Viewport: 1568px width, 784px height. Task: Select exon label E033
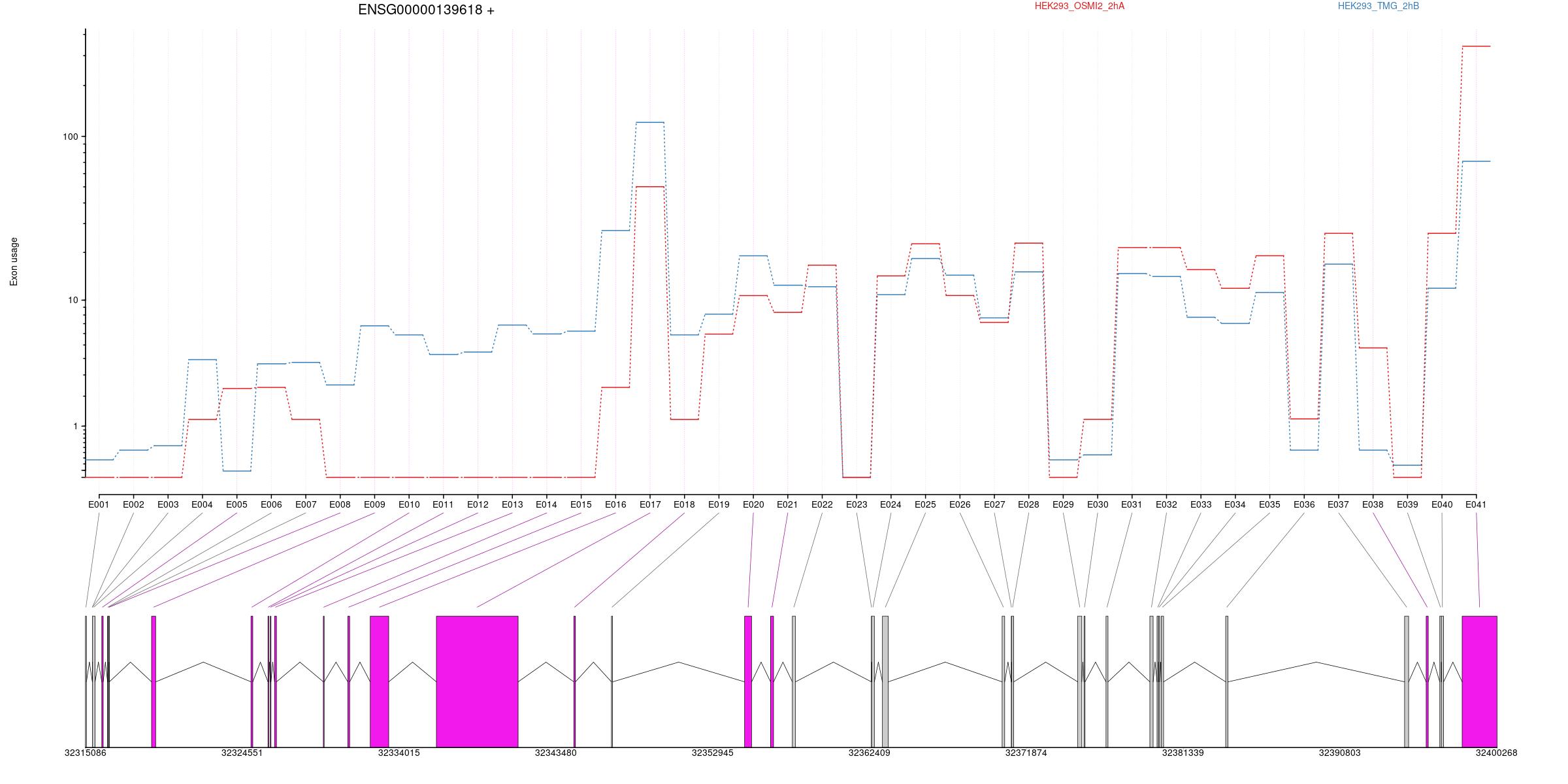pyautogui.click(x=1201, y=504)
